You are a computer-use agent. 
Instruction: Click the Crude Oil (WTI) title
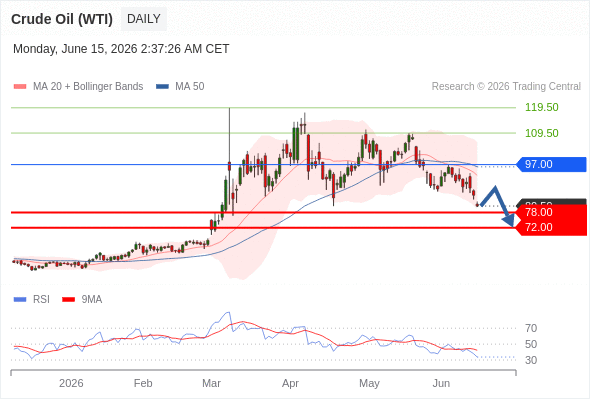click(62, 19)
